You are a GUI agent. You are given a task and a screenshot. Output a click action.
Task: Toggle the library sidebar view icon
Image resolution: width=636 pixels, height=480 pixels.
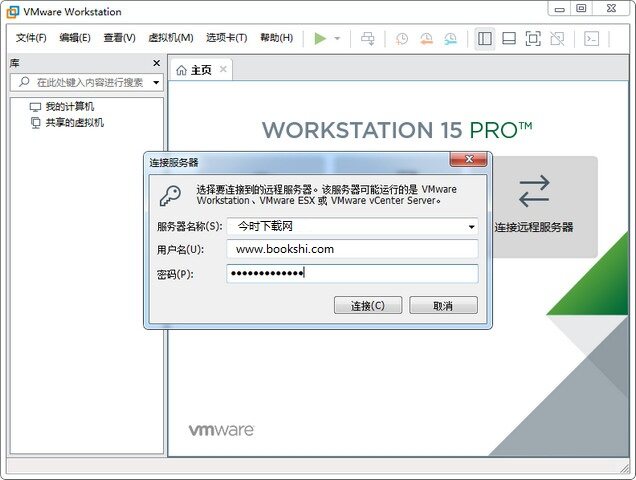click(485, 39)
